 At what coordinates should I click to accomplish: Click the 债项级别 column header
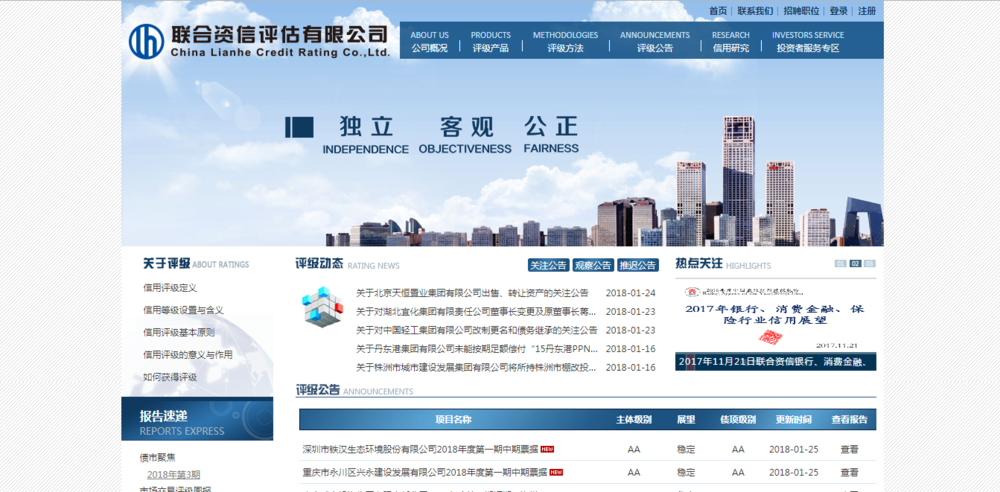click(x=738, y=420)
